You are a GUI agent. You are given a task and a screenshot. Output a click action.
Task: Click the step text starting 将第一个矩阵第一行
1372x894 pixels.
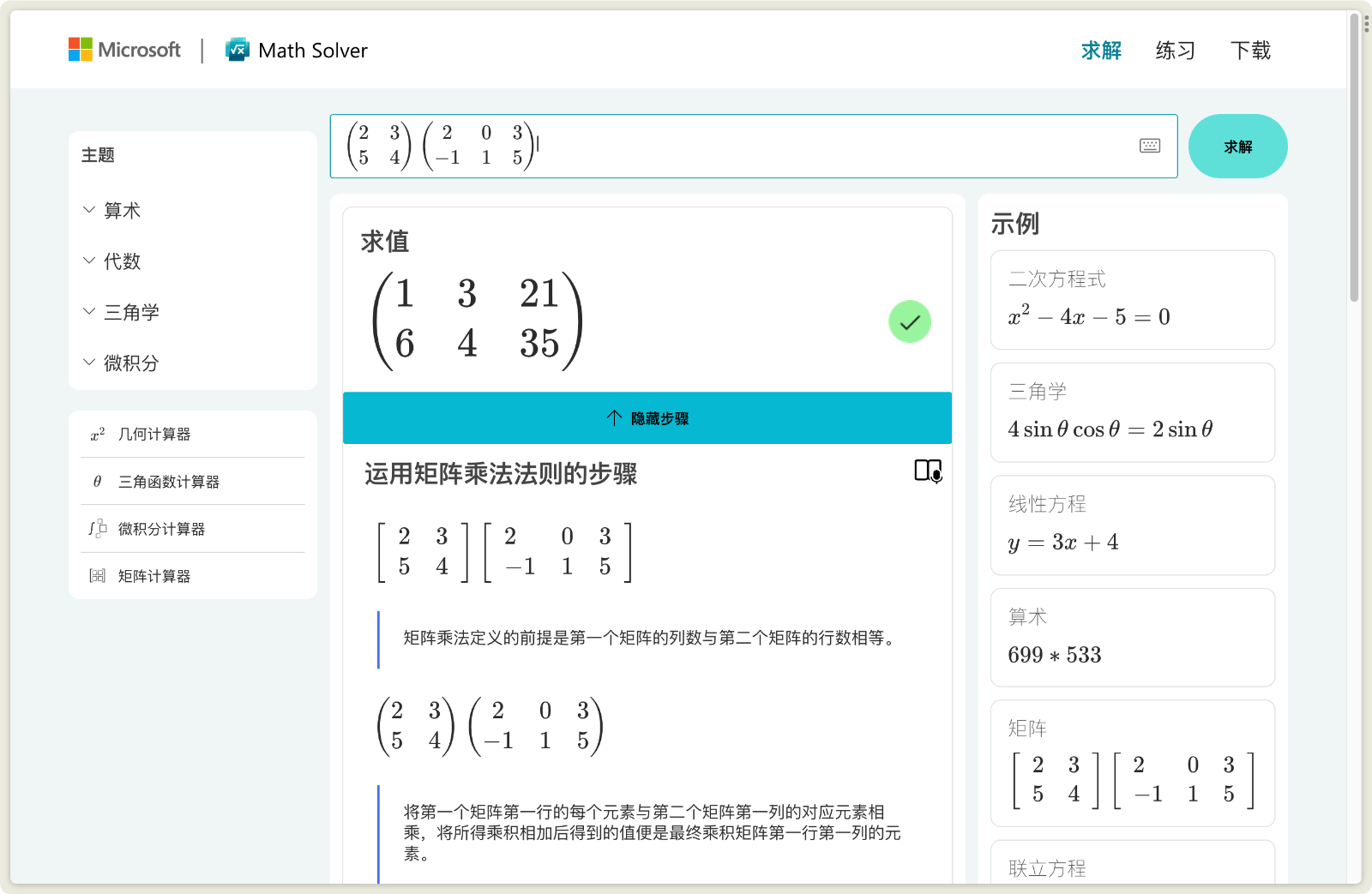(x=653, y=832)
